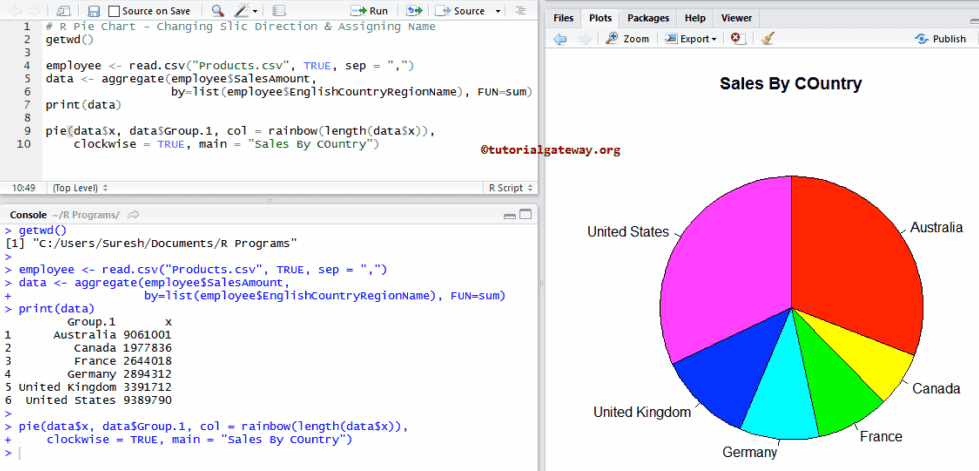Switch to the Plots tab
This screenshot has width=979, height=471.
click(x=601, y=18)
